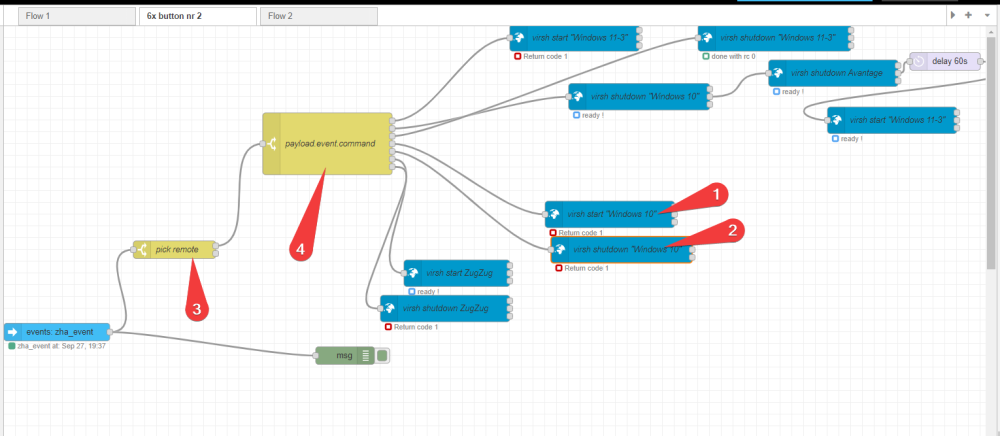Toggle the msg debug node output button
Image resolution: width=1000 pixels, height=436 pixels.
382,356
